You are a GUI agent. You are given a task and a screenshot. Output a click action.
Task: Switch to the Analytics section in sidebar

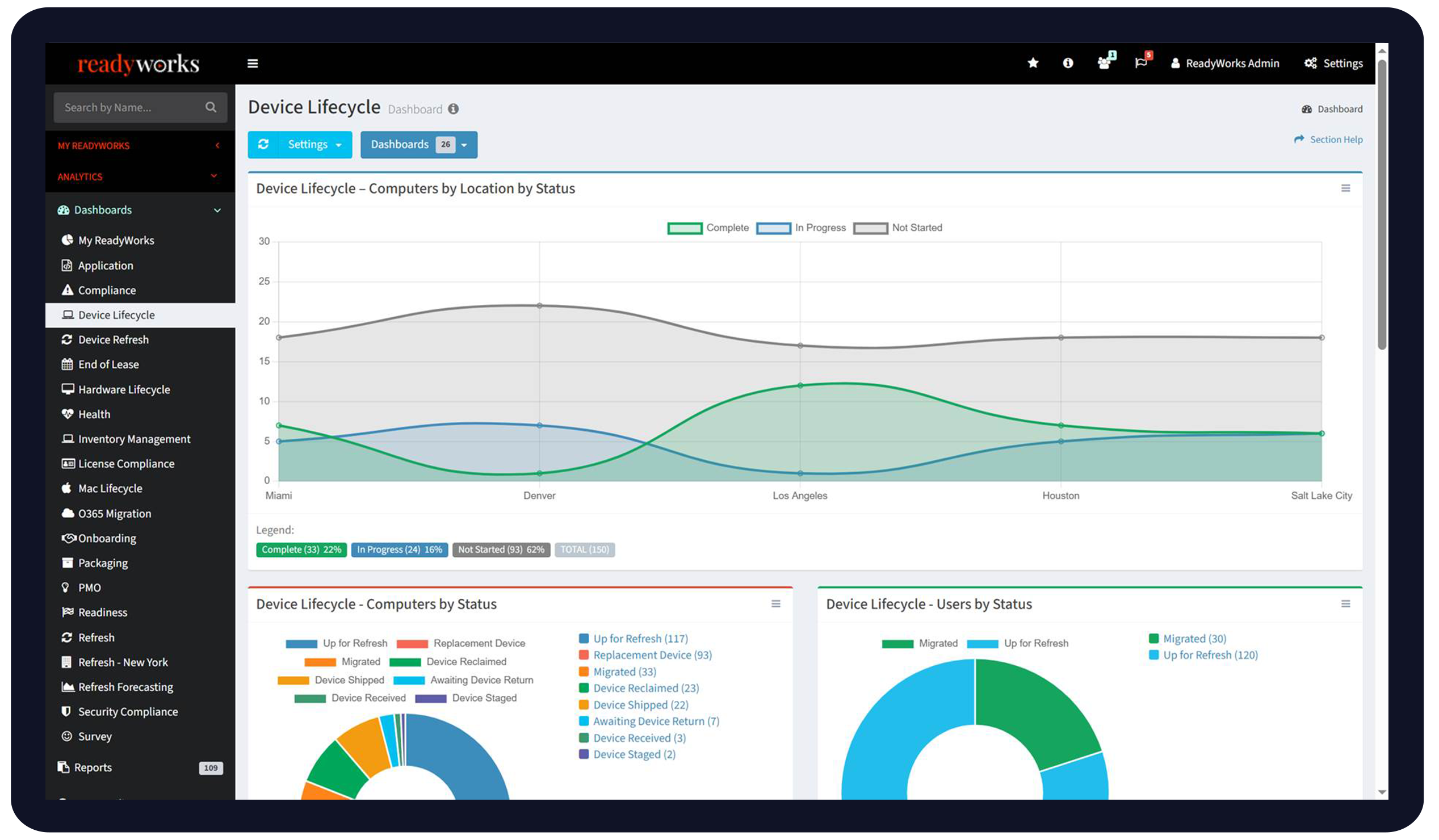[80, 177]
